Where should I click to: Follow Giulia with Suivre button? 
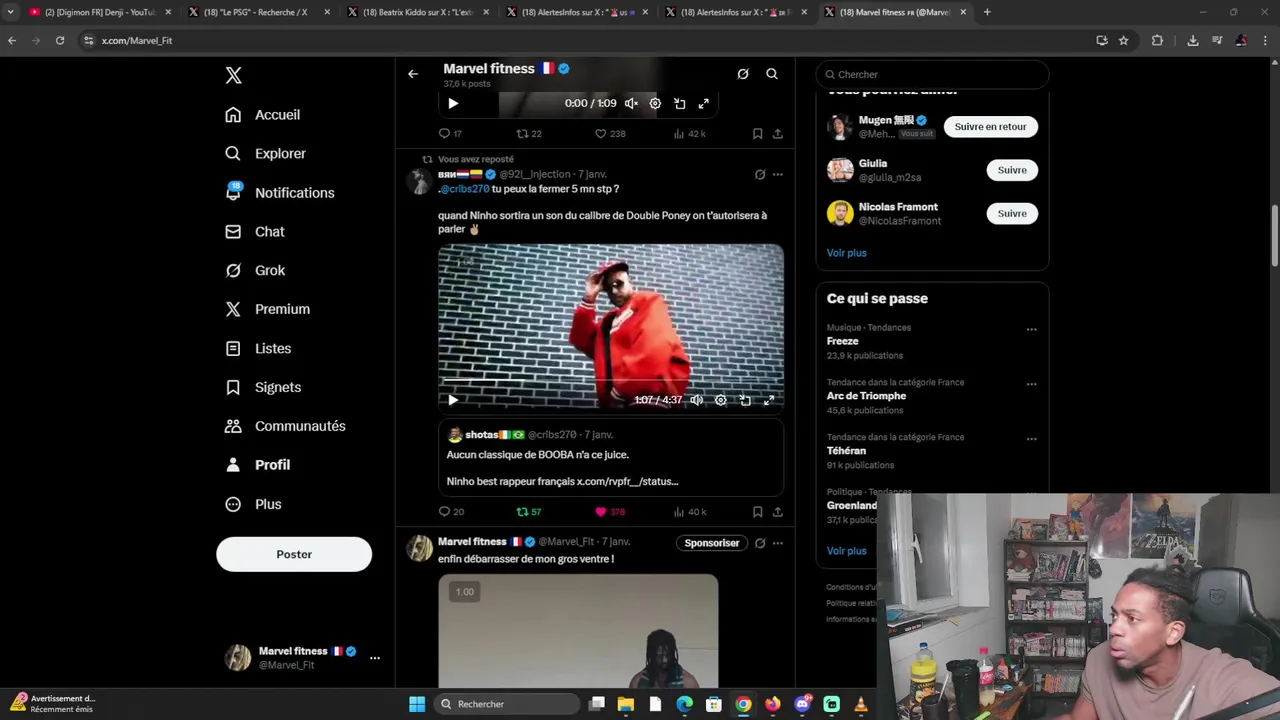point(1012,170)
